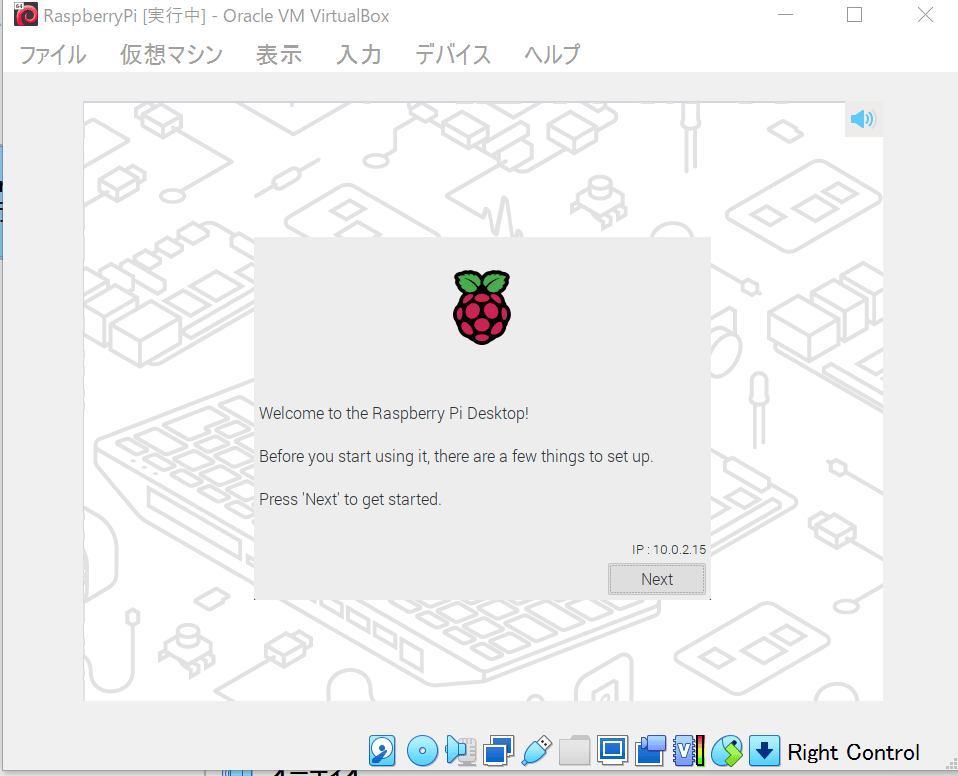Open the 入力 menu

point(359,54)
